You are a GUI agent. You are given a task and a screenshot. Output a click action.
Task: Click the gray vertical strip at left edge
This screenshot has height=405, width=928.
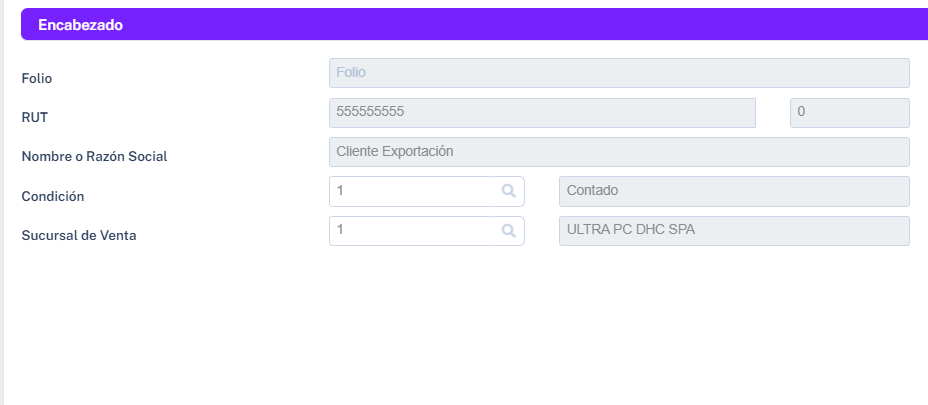(x=2, y=202)
